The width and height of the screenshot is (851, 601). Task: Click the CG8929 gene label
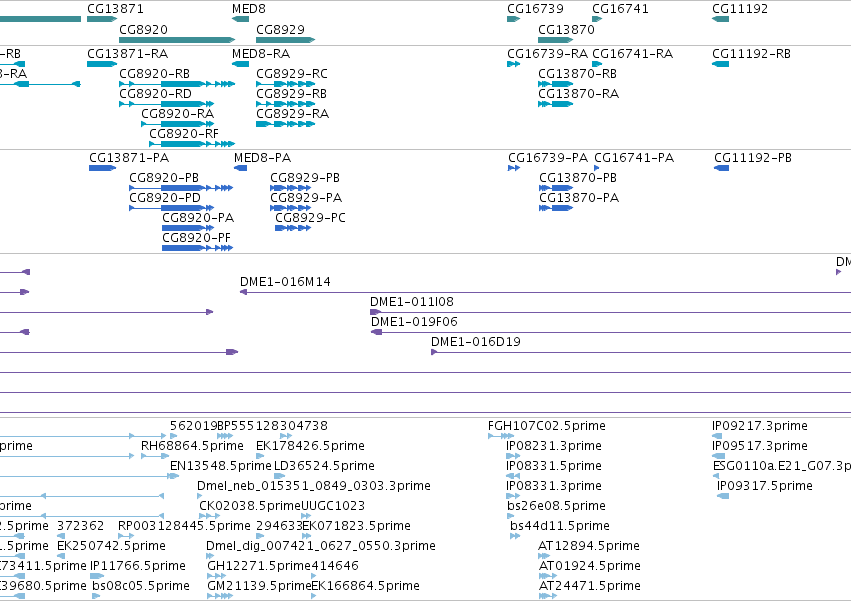280,29
